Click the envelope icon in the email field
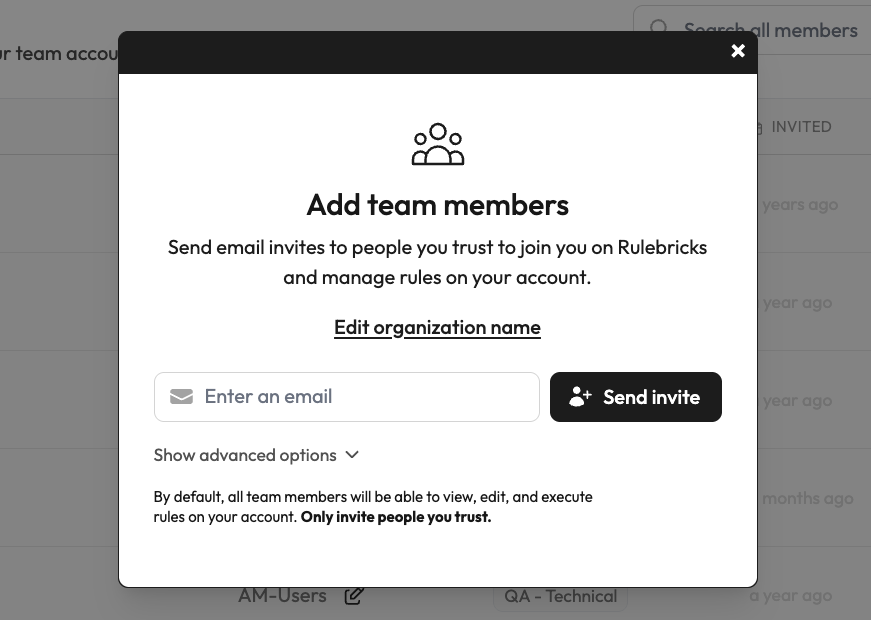This screenshot has width=871, height=620. tap(181, 396)
